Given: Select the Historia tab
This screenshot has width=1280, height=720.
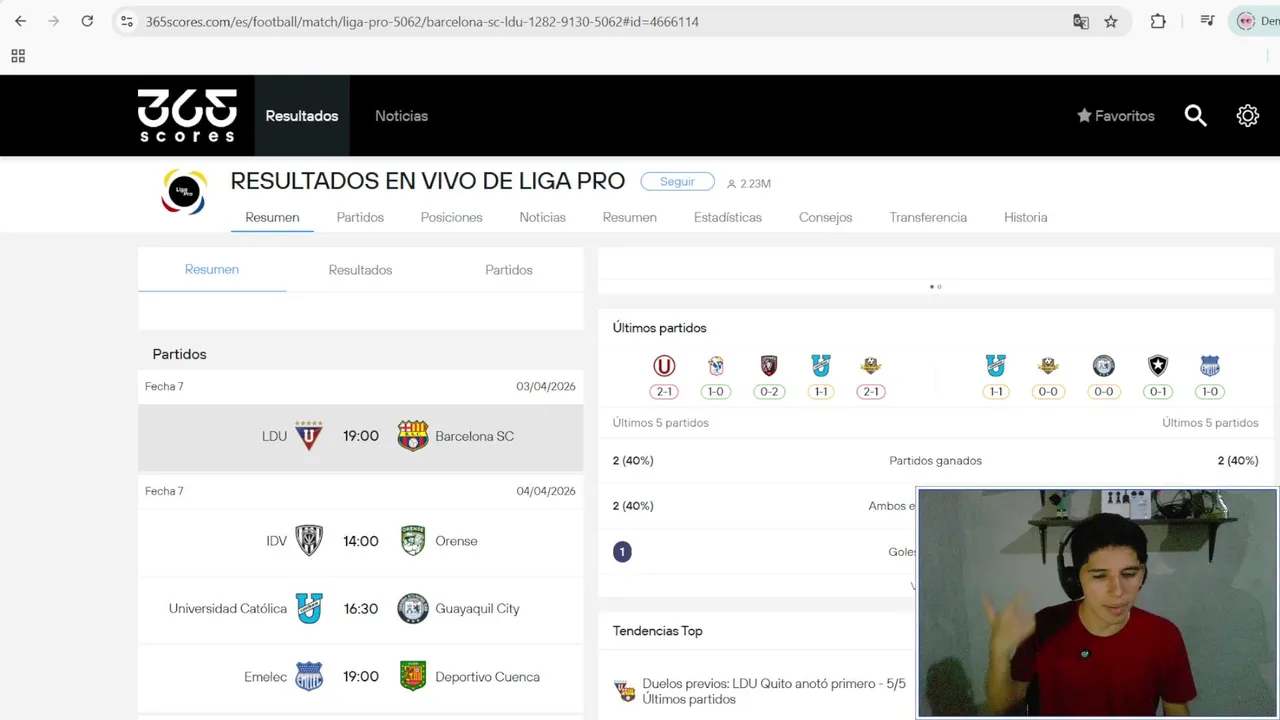Looking at the screenshot, I should pyautogui.click(x=1026, y=217).
